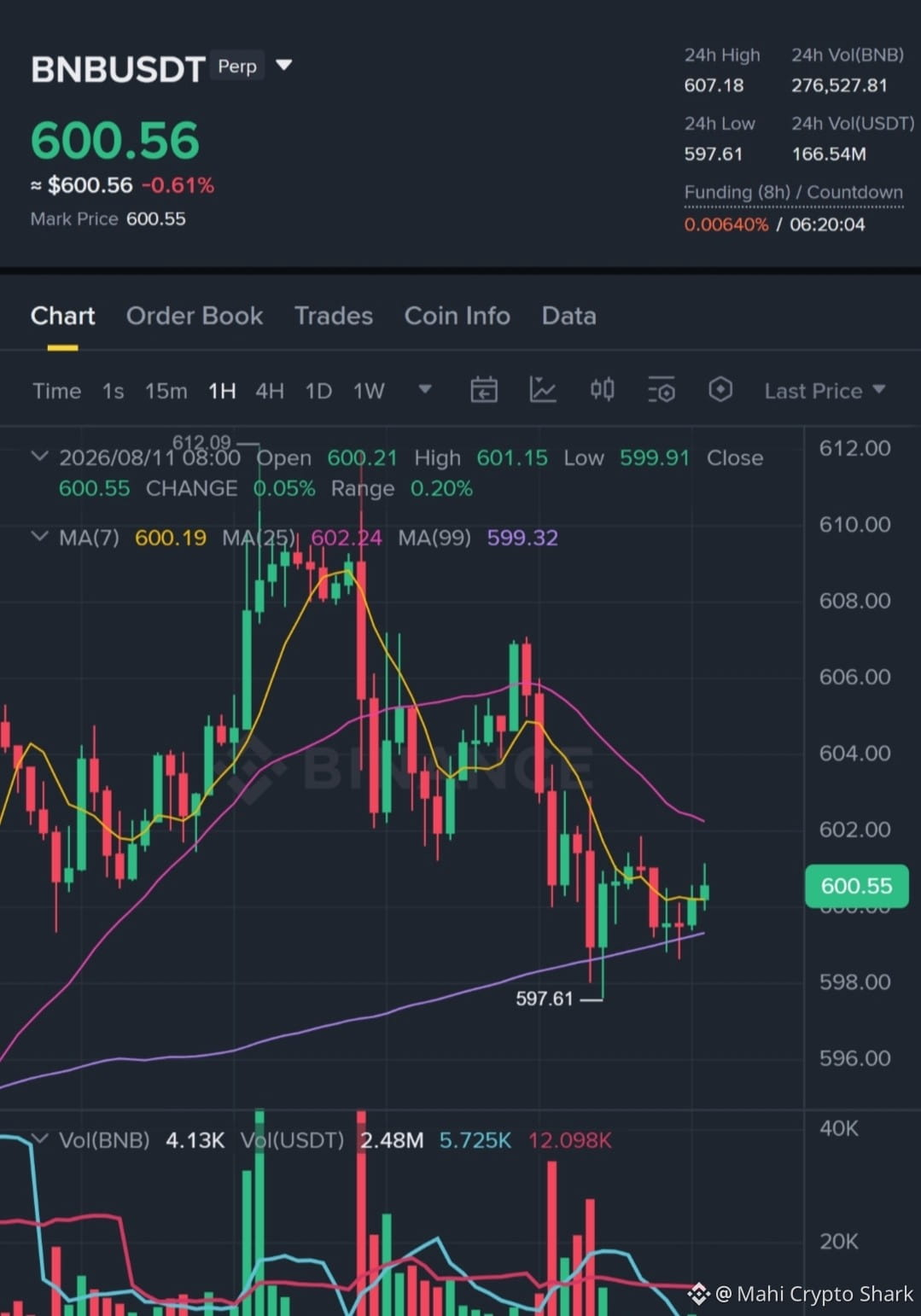
Task: Select the 4H interval
Action: click(270, 391)
